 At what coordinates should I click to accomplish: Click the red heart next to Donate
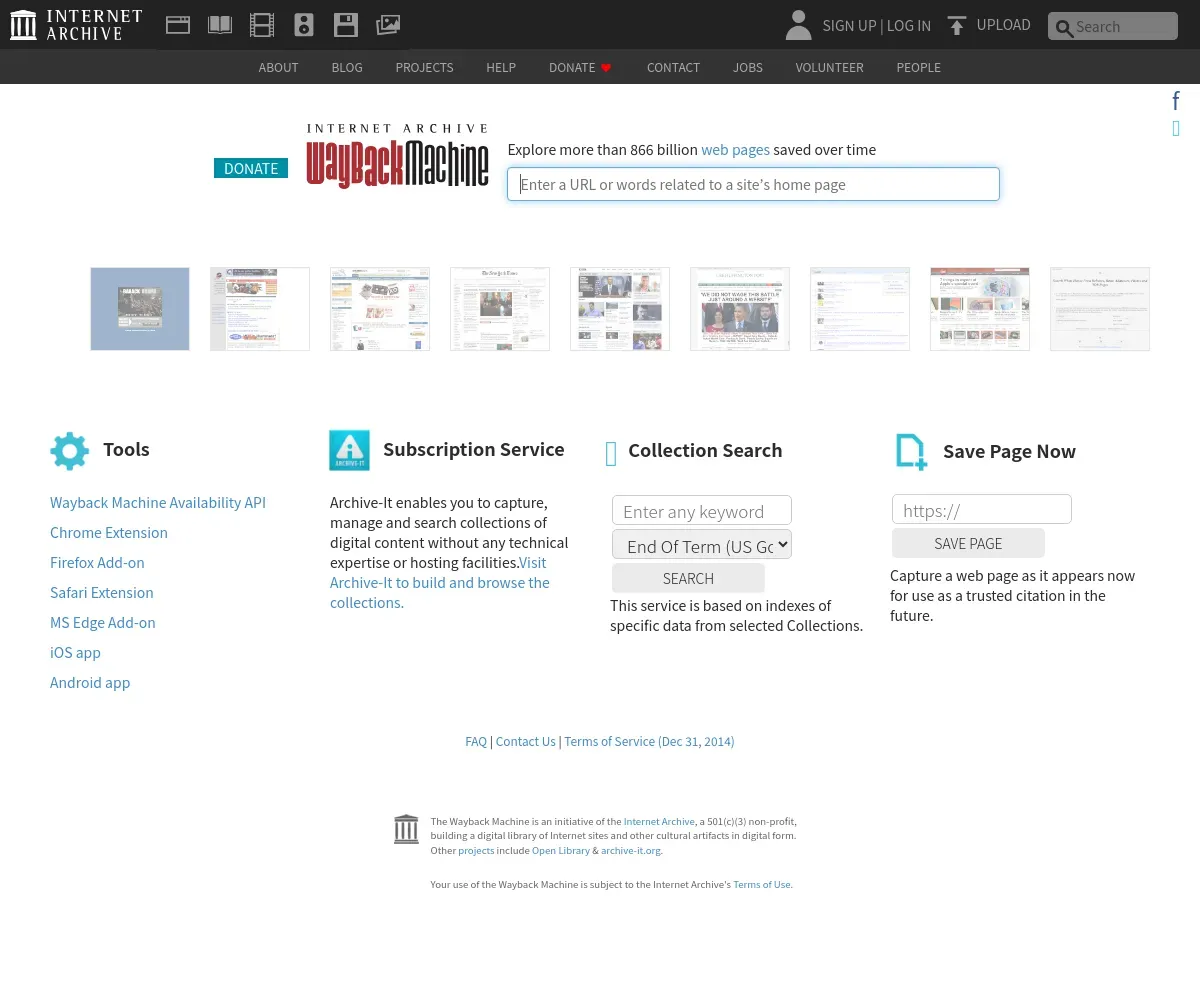click(x=606, y=68)
